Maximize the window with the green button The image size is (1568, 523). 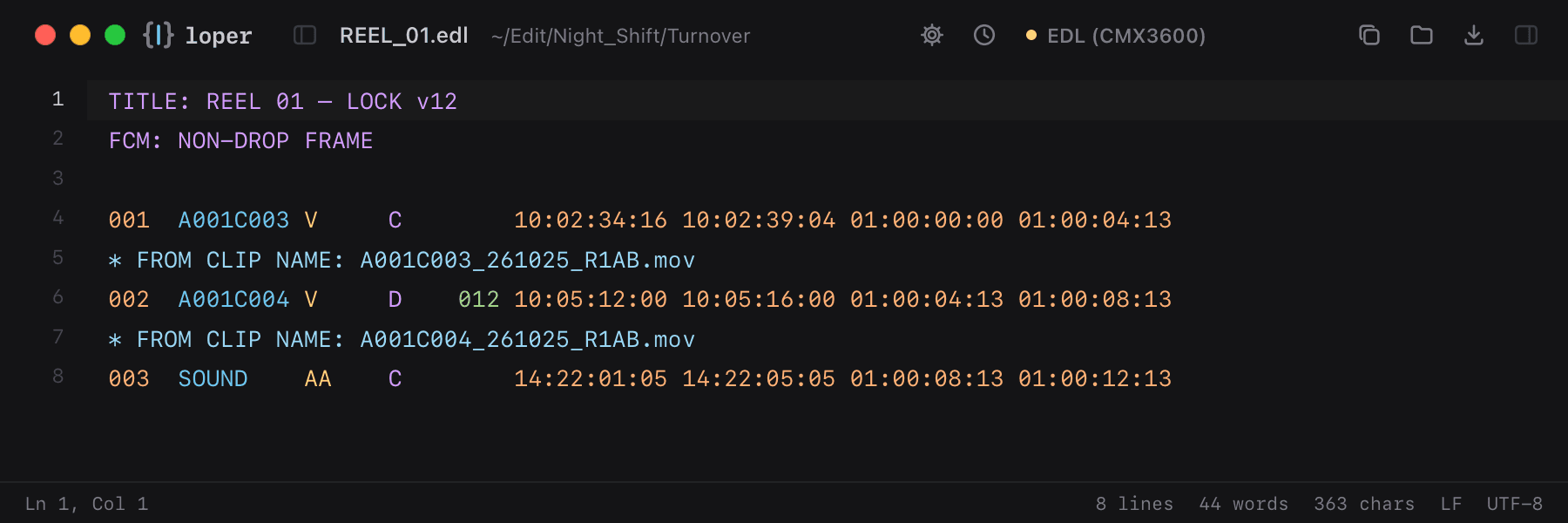(x=115, y=35)
